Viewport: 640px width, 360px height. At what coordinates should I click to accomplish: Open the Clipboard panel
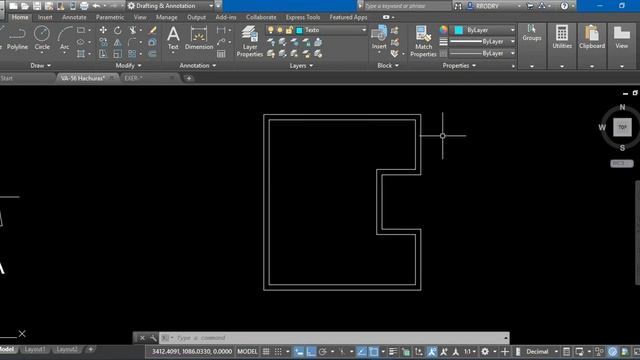pyautogui.click(x=592, y=38)
